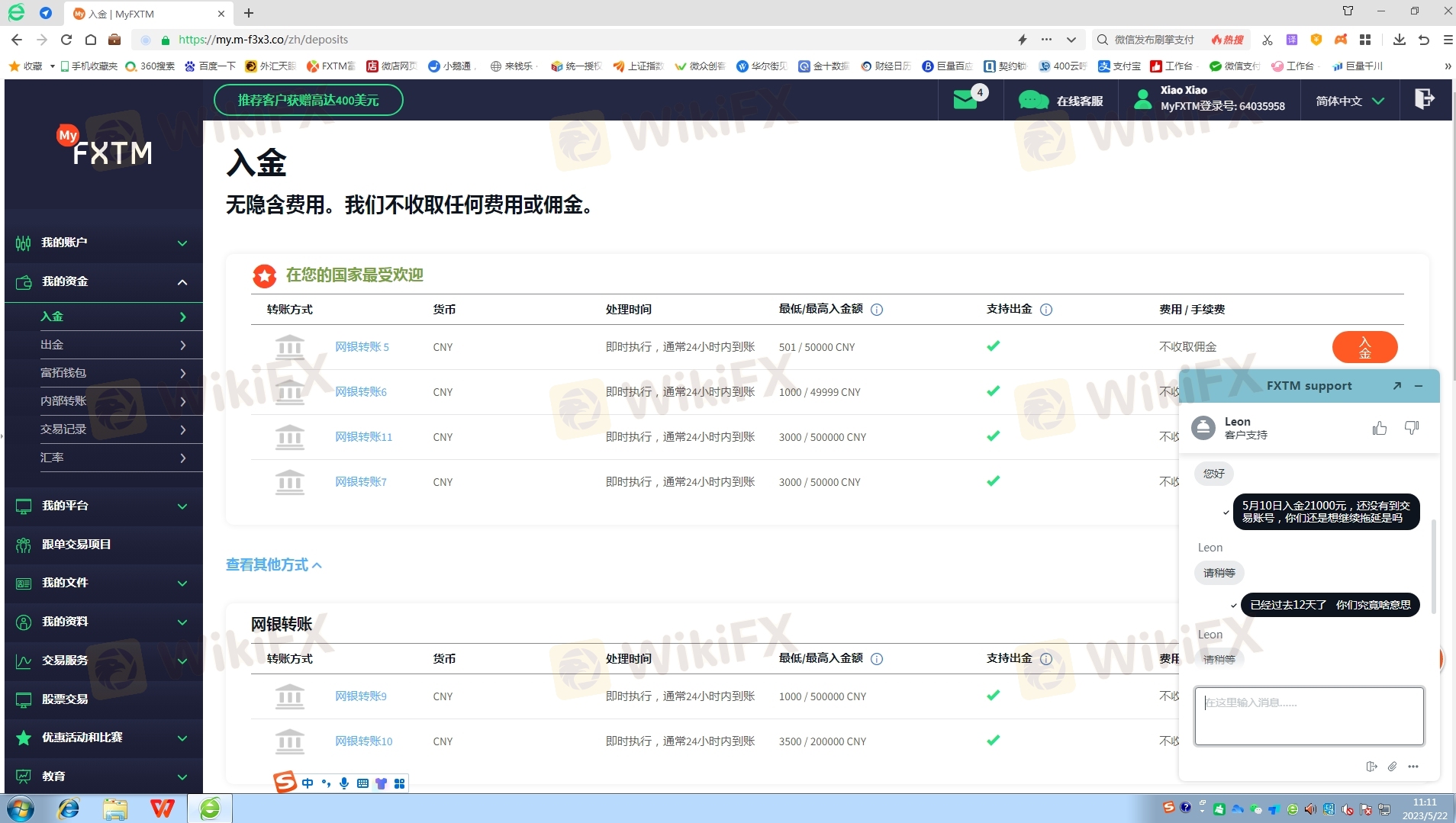1456x823 pixels.
Task: Open 网银转账6 deposit method link
Action: 361,392
